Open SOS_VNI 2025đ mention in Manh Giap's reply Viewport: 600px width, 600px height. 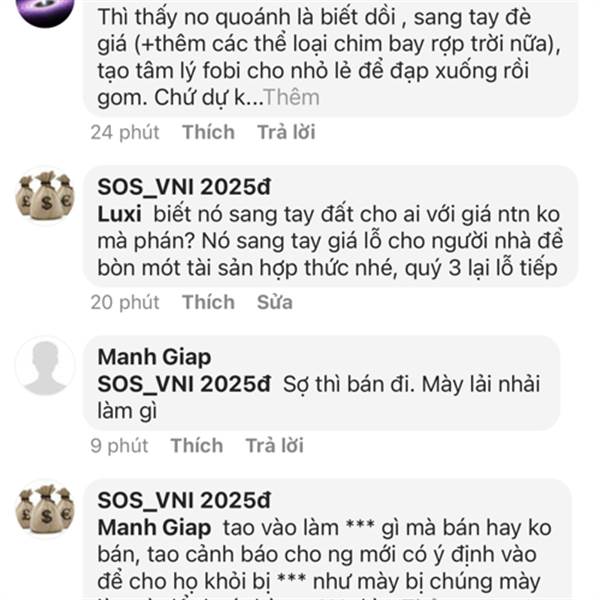click(184, 384)
